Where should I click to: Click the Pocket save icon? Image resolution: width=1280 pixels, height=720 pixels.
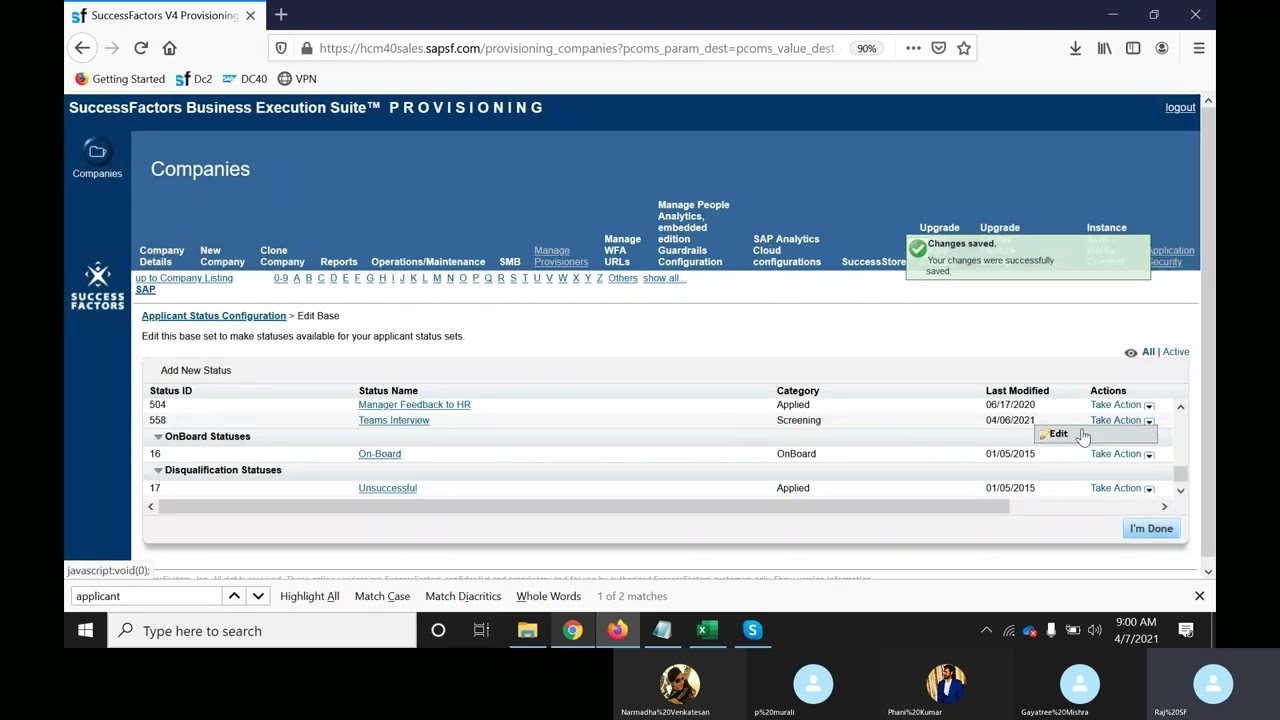[x=939, y=48]
